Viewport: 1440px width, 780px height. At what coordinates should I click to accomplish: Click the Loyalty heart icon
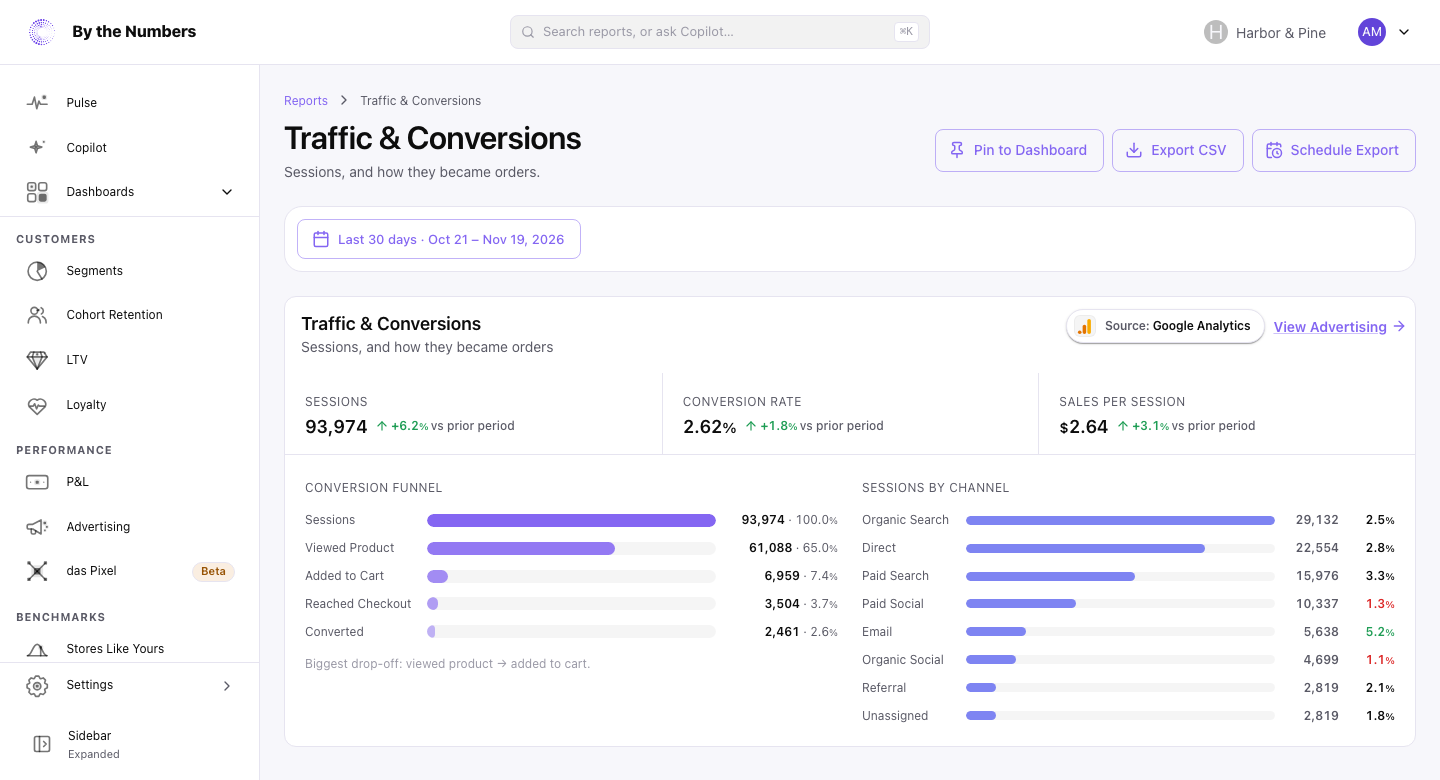click(x=37, y=405)
